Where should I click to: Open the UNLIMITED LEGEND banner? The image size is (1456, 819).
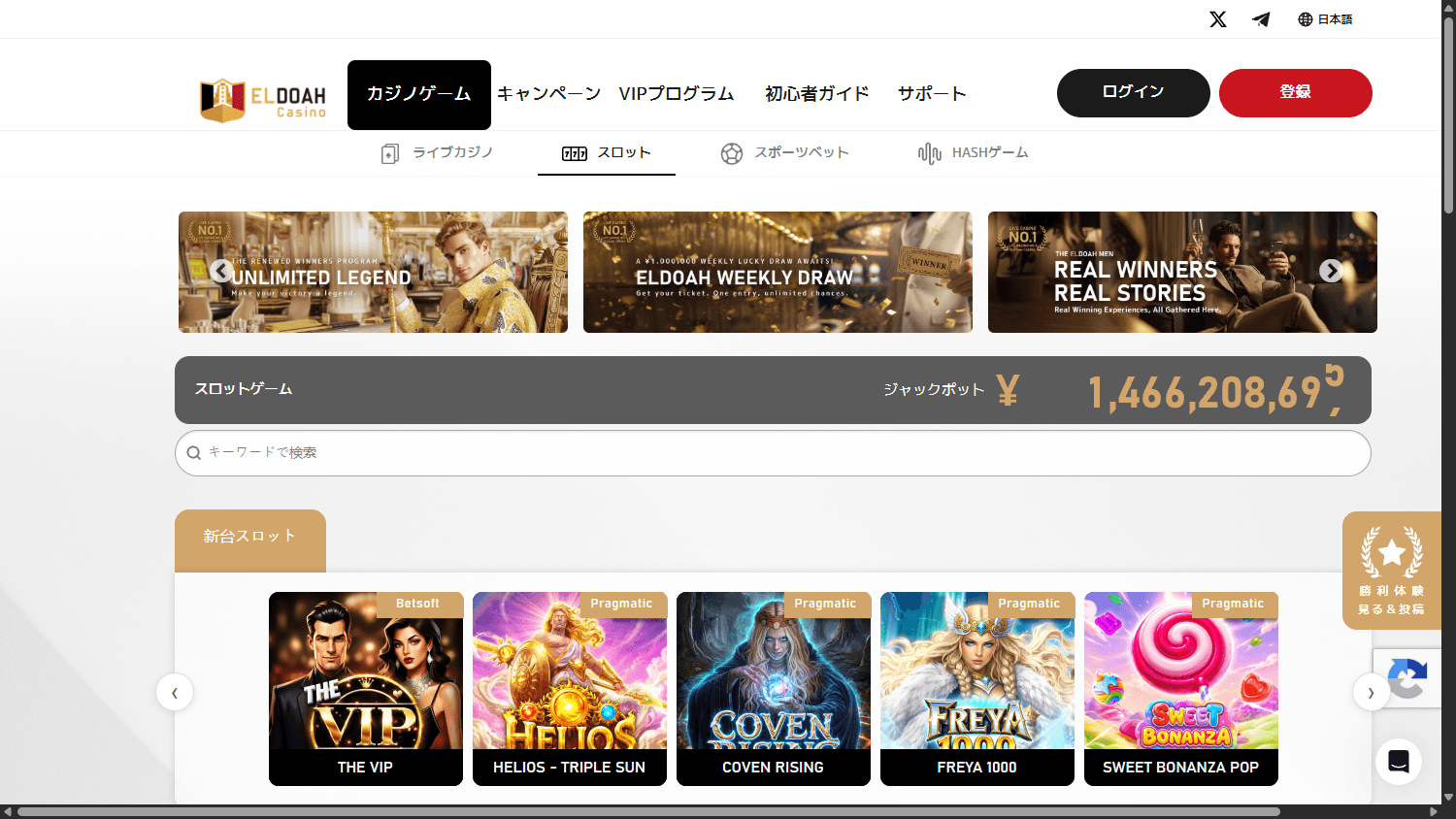tap(373, 273)
